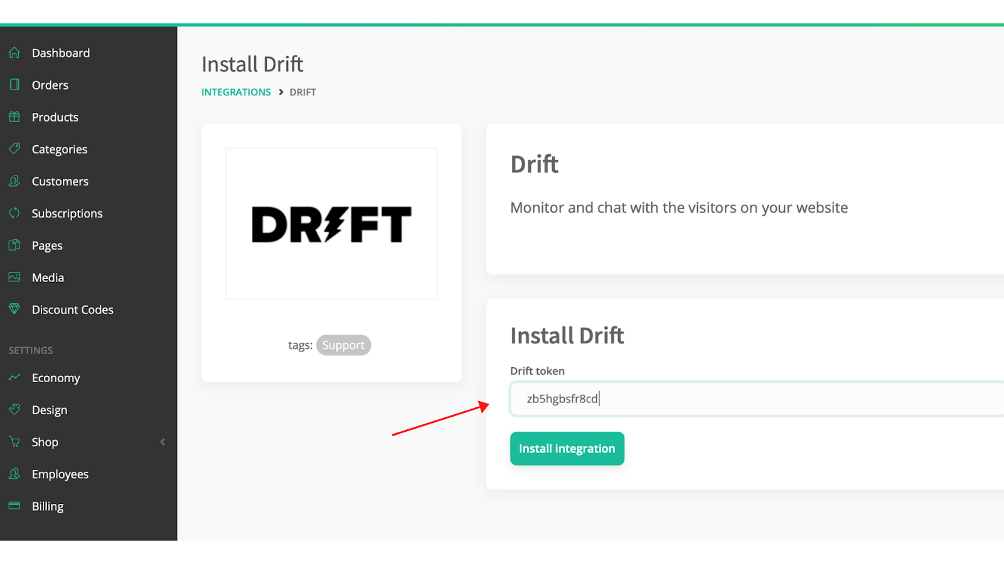1004x564 pixels.
Task: Click the Drift logo image
Action: pos(332,224)
